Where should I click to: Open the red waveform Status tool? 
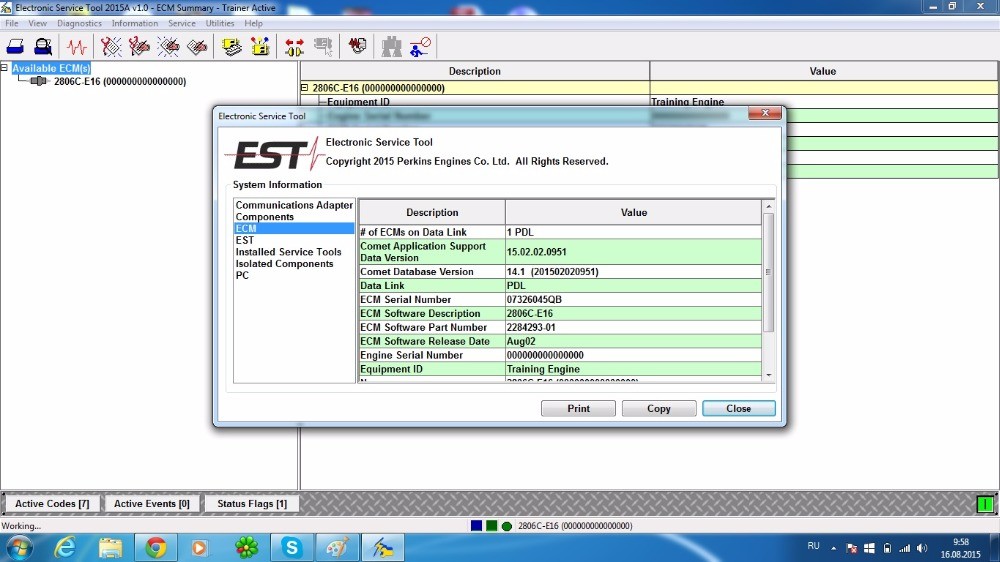coord(77,47)
